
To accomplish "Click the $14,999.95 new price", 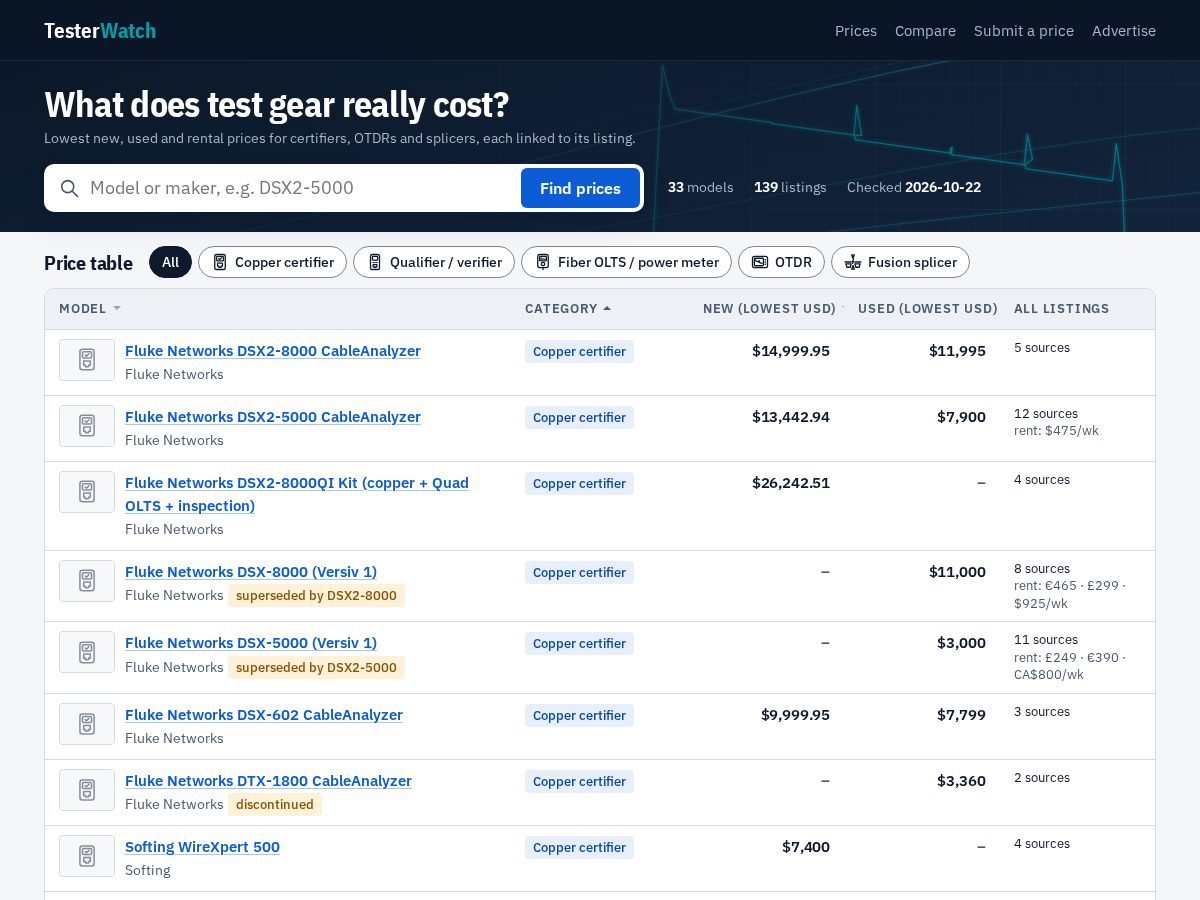I will pos(791,351).
